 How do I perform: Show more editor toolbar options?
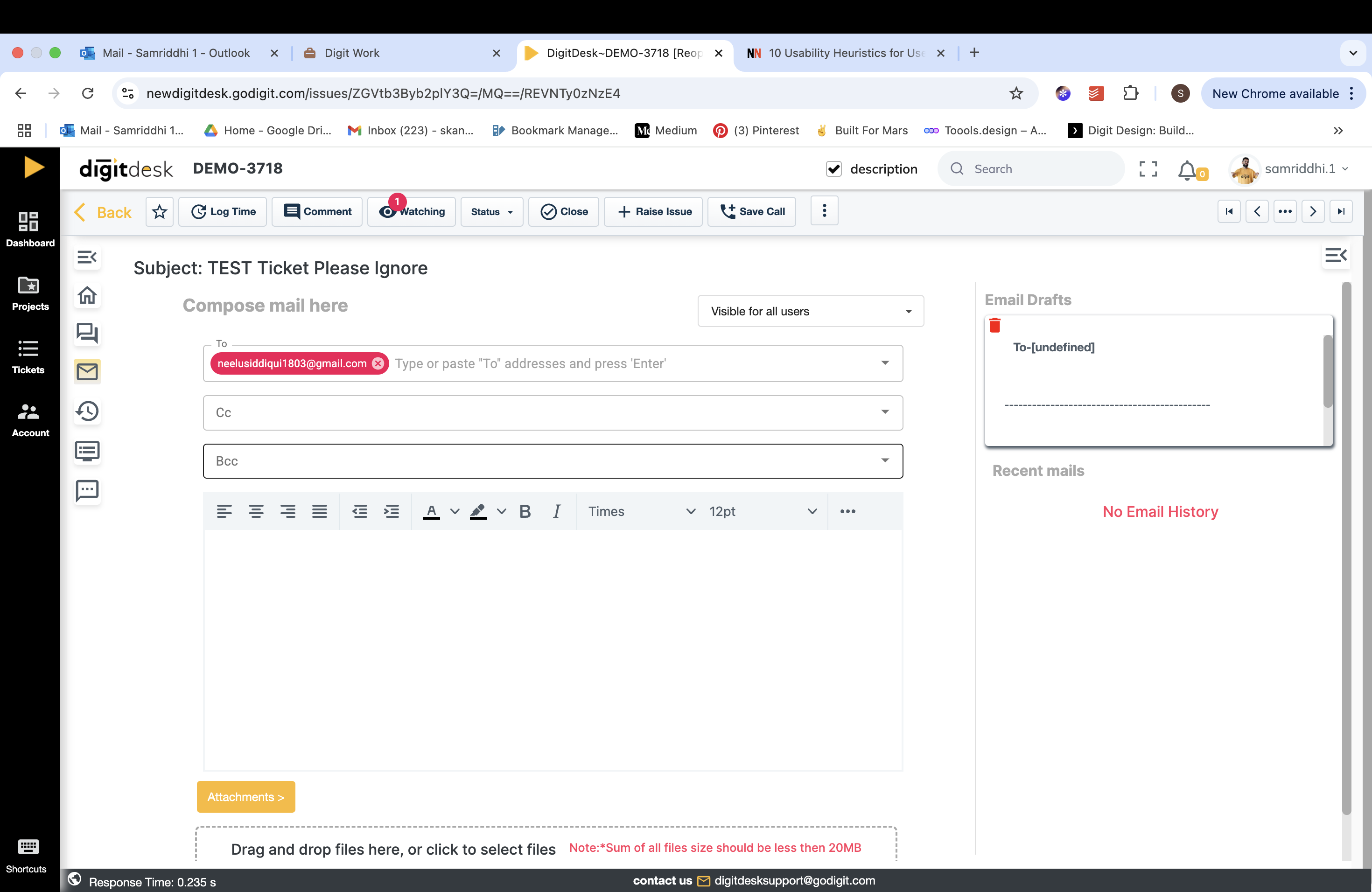[x=847, y=511]
